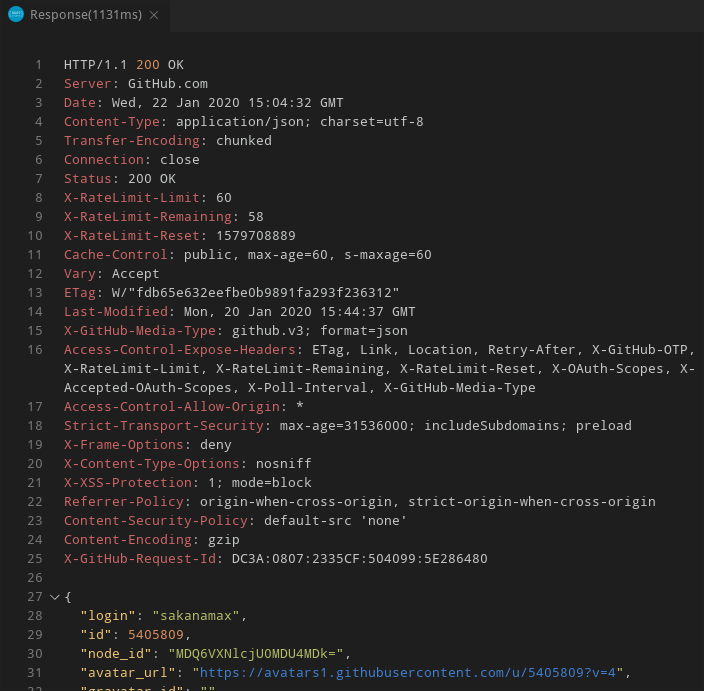Click the REST Client icon on Response tab
Viewport: 704px width, 691px height.
(x=16, y=14)
